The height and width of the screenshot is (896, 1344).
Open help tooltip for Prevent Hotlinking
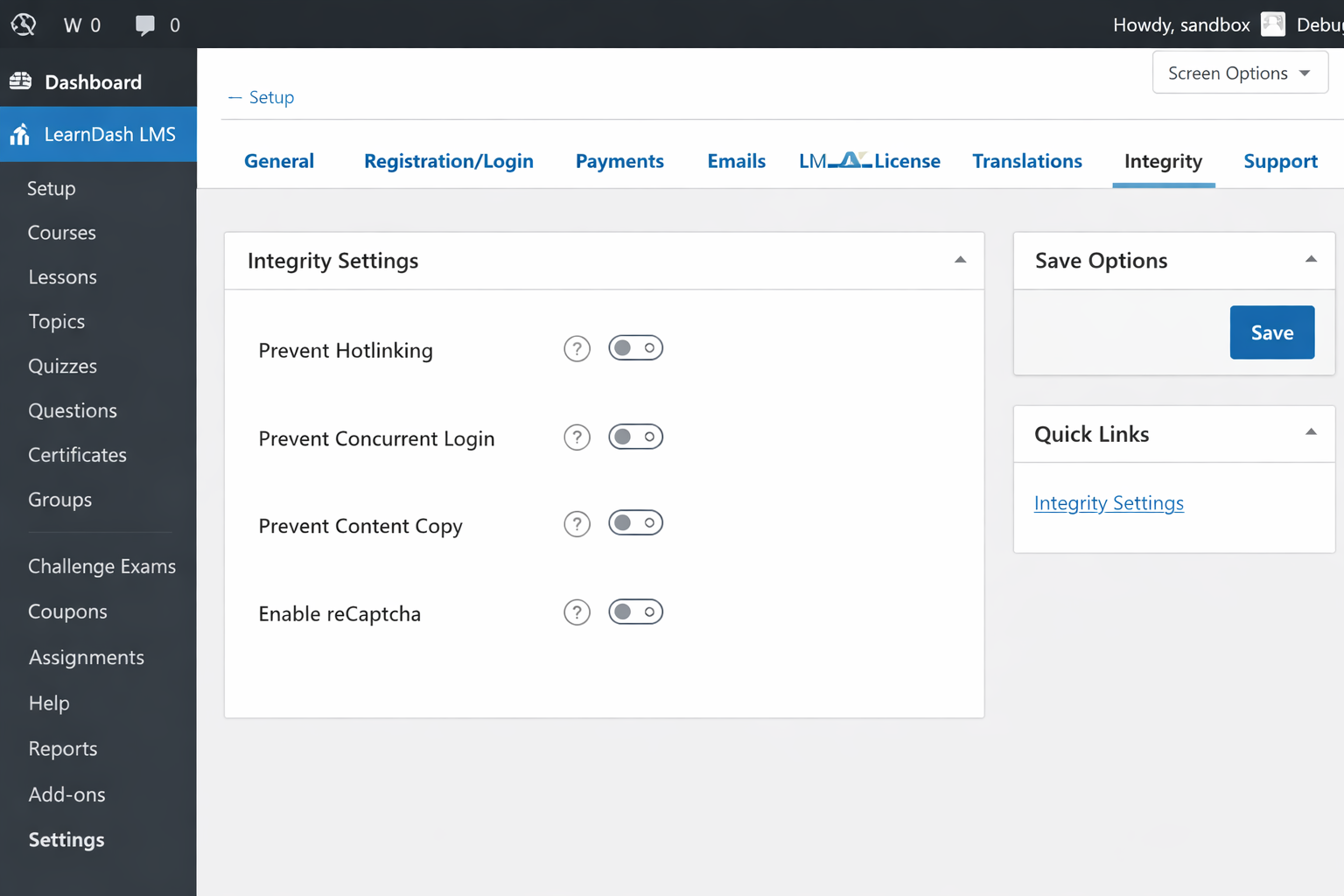coord(577,349)
